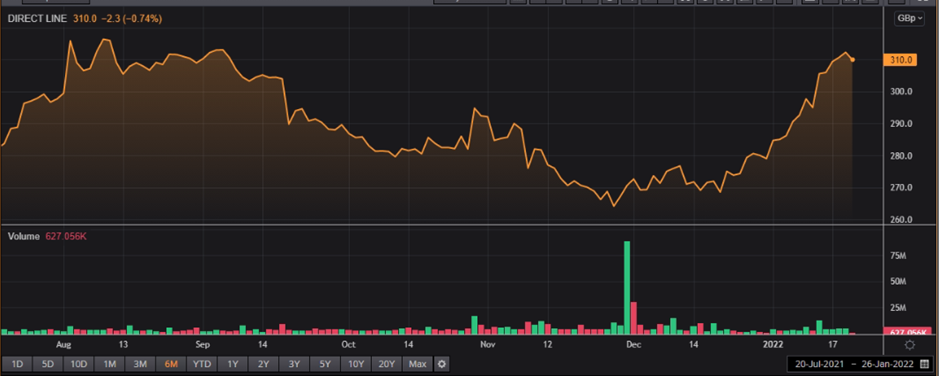
Task: Click the 300.0 price axis label
Action: pos(902,92)
